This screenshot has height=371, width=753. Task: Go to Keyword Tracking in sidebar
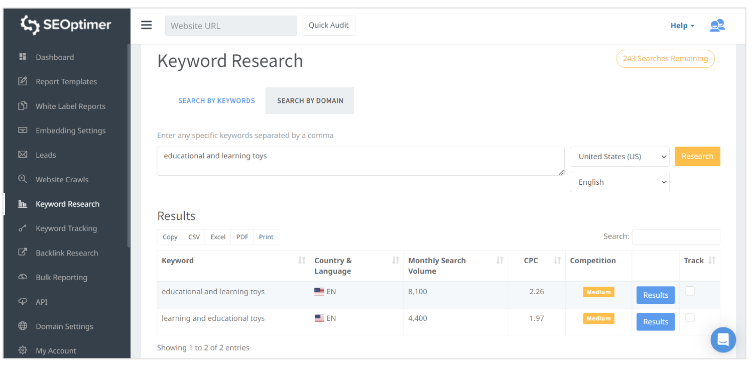(x=66, y=228)
